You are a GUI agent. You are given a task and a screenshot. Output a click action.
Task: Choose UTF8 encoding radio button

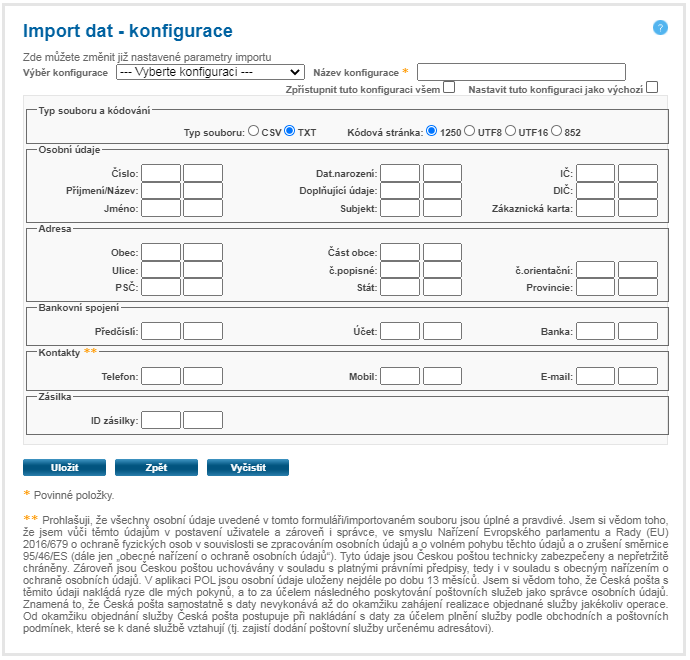coord(470,131)
